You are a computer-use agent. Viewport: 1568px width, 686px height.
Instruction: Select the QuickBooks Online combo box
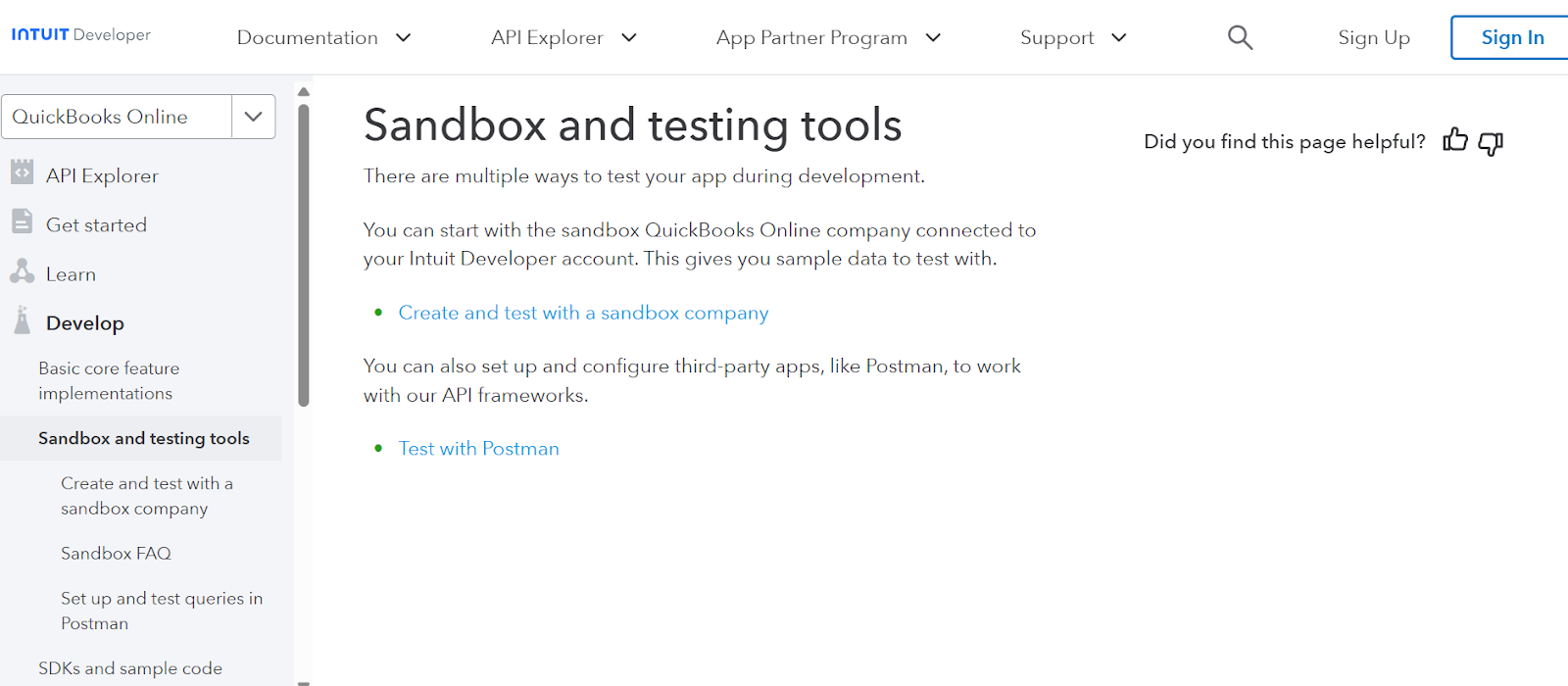138,117
